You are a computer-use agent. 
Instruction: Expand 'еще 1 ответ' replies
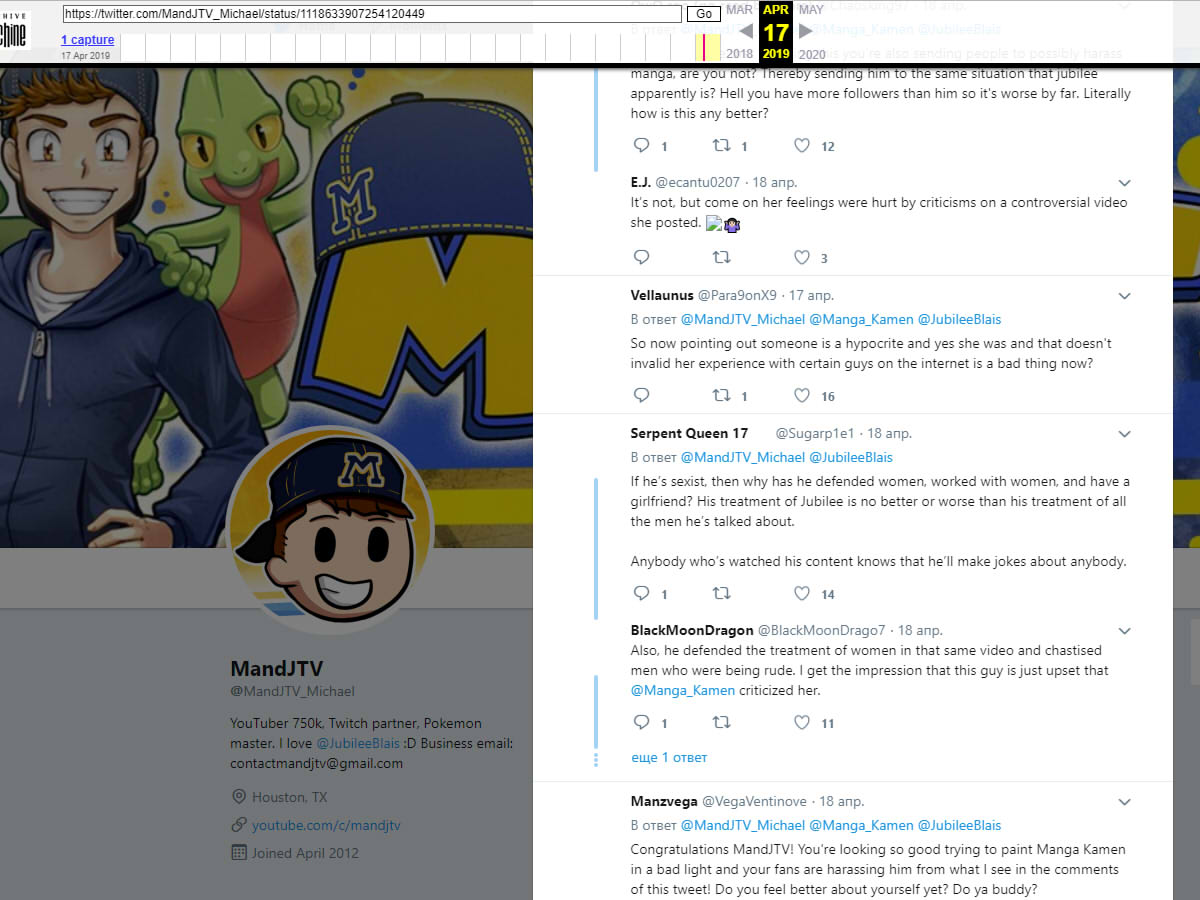(669, 757)
